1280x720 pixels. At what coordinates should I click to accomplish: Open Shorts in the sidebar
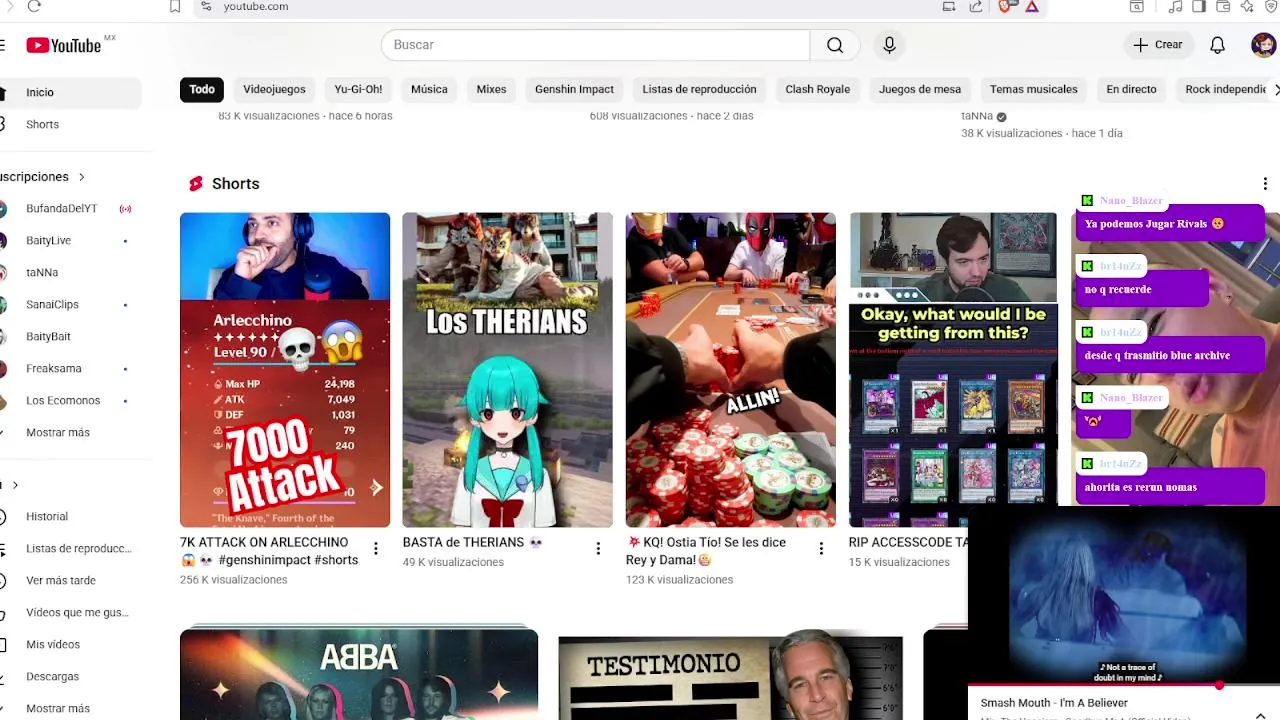(x=70, y=124)
